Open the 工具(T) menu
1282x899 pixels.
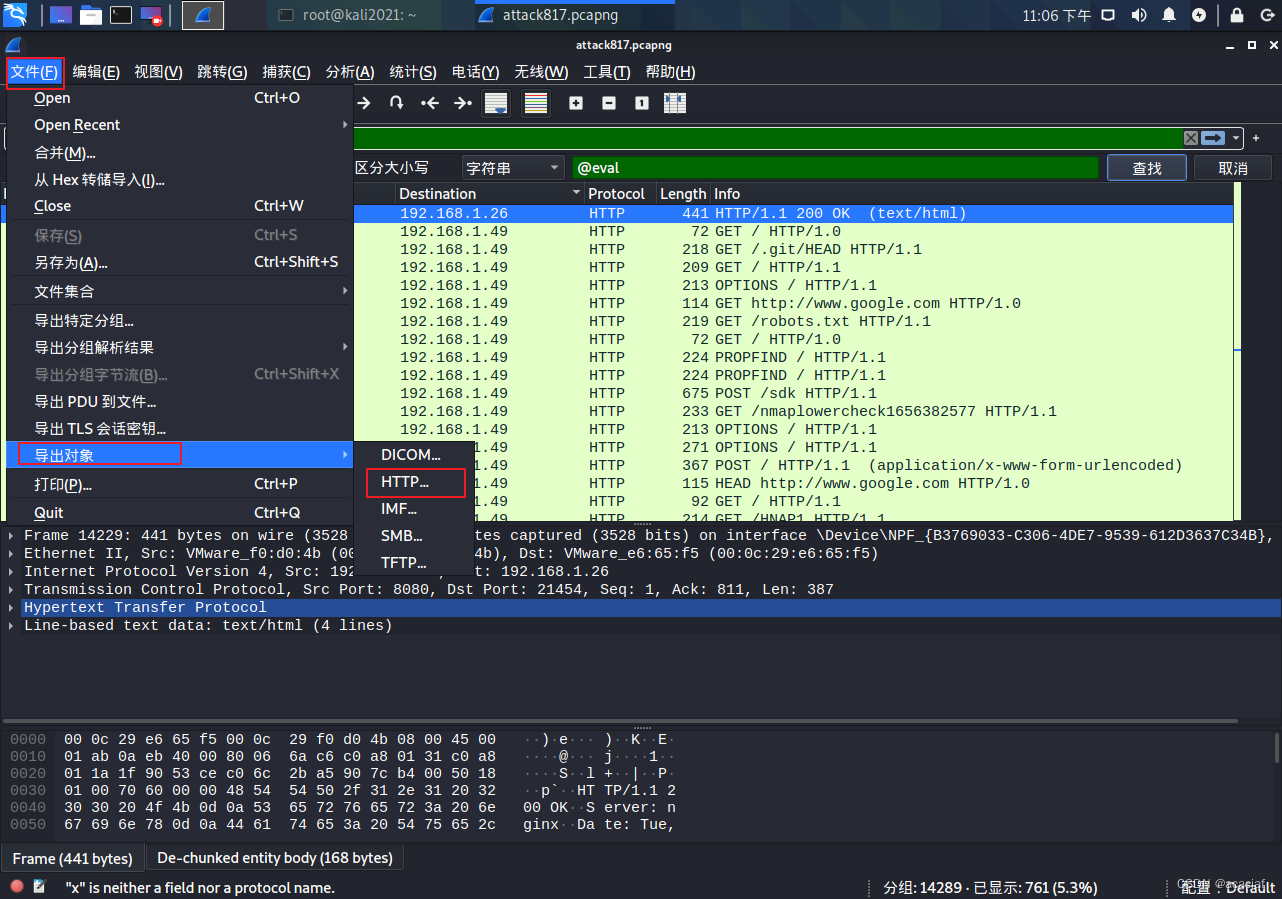[x=607, y=72]
